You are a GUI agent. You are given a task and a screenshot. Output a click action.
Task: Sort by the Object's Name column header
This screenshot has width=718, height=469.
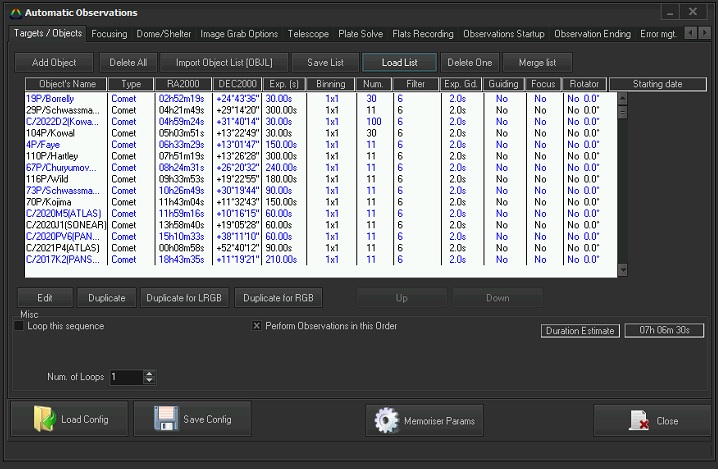click(64, 84)
